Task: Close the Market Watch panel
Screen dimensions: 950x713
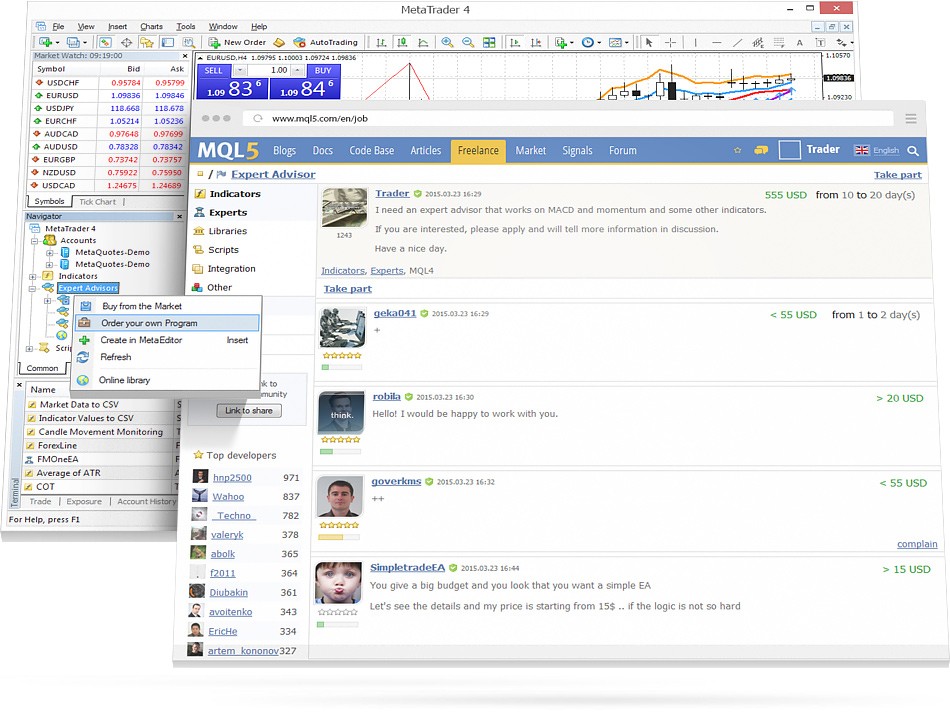Action: point(186,56)
